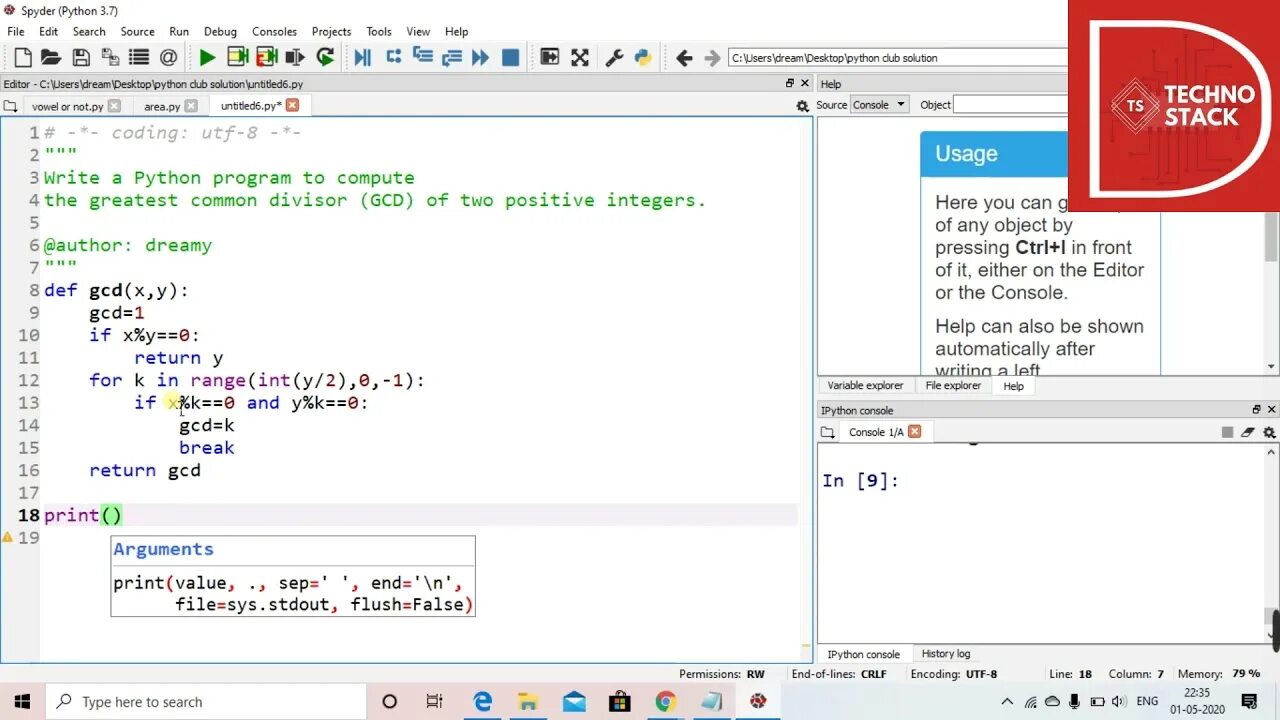This screenshot has height=720, width=1280.
Task: Click the Windows Start button
Action: click(x=22, y=701)
